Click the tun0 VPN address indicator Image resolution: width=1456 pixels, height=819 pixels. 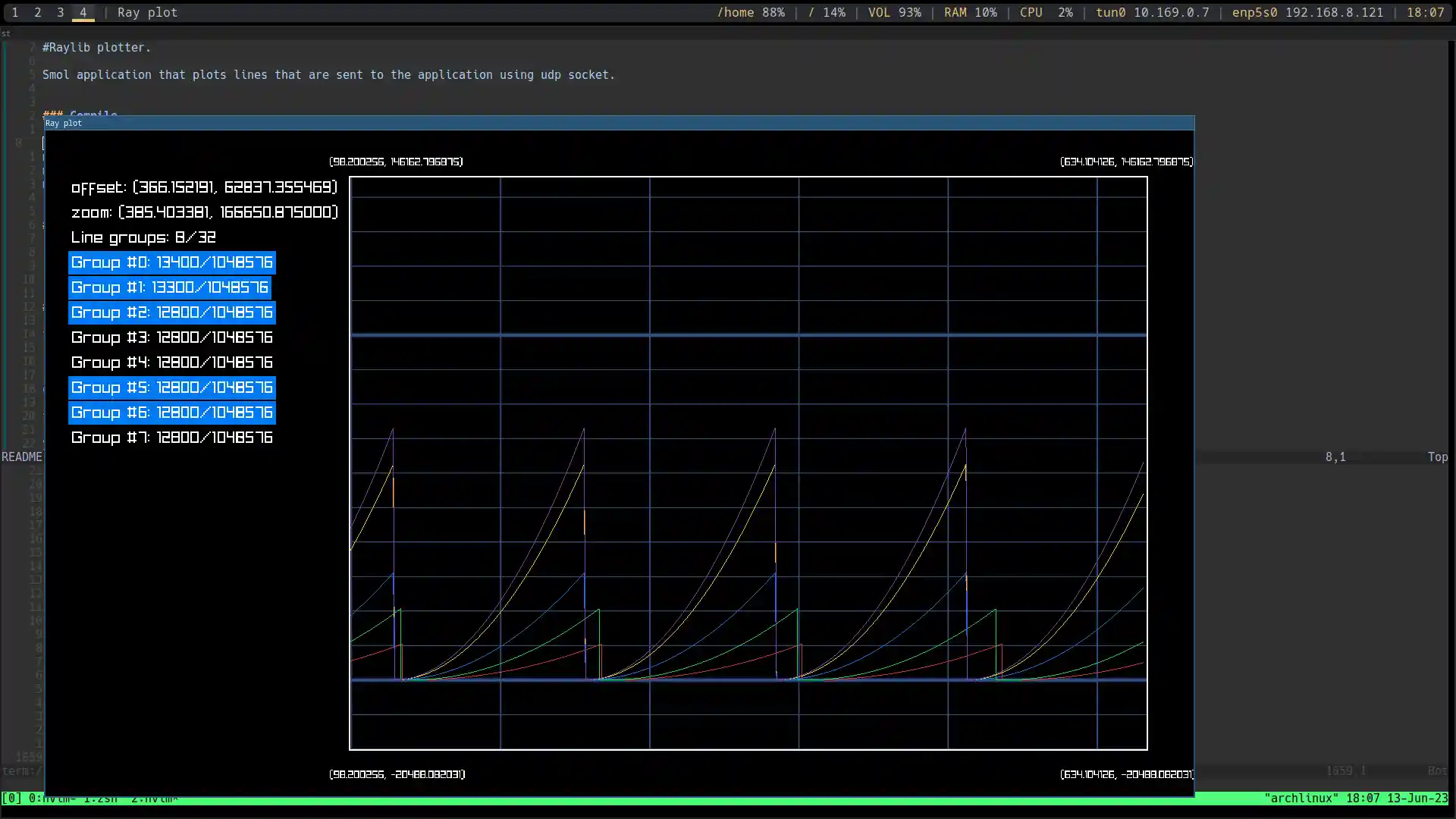point(1151,12)
